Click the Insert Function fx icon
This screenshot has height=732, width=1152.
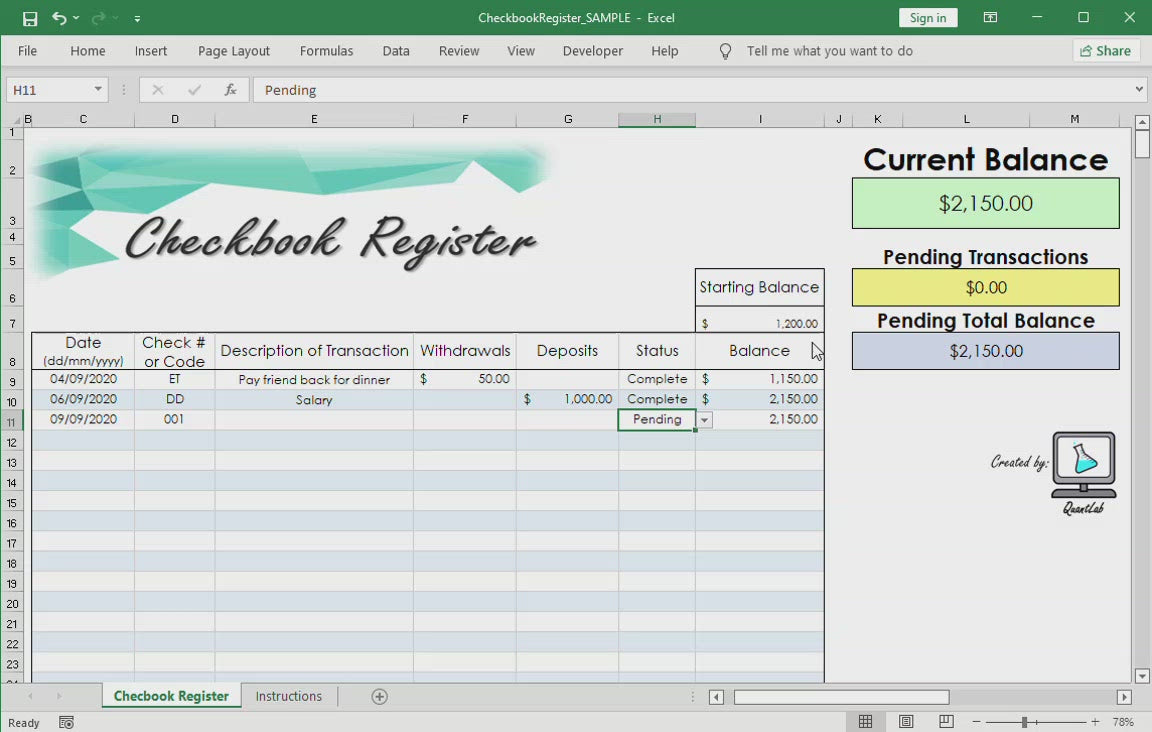(230, 90)
